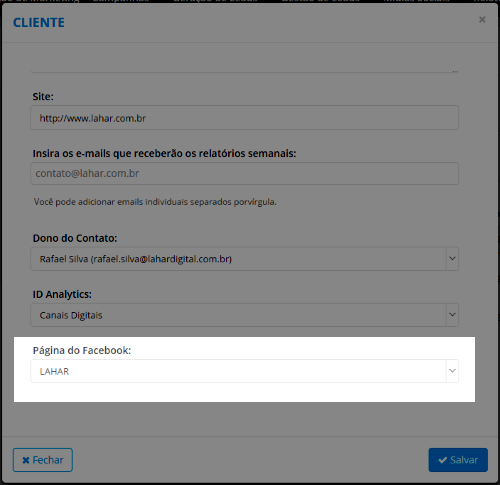Click the weekly report e-mails input field
500x485 pixels.
(245, 173)
